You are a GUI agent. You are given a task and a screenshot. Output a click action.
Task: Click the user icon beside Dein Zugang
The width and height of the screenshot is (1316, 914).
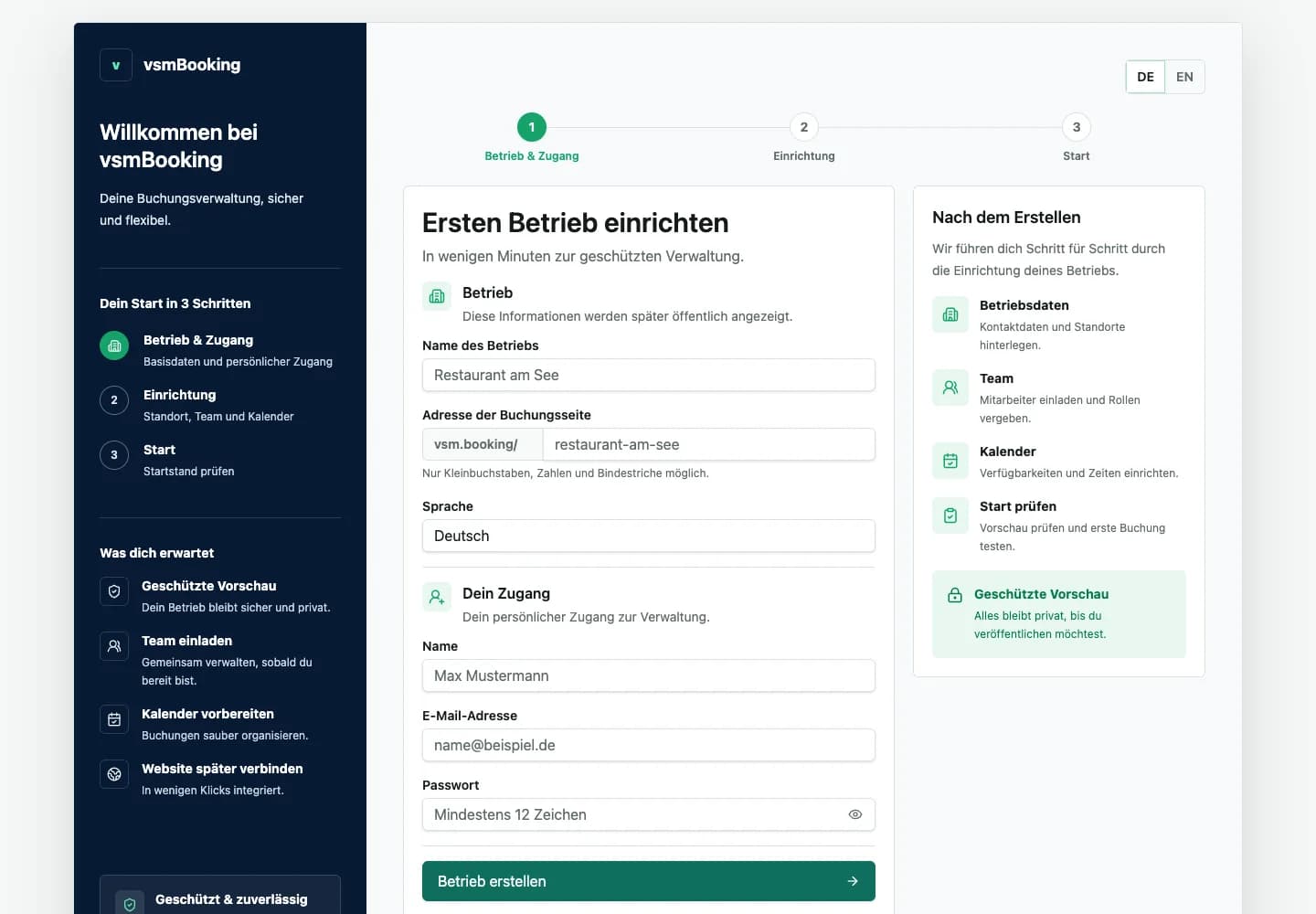pyautogui.click(x=437, y=597)
